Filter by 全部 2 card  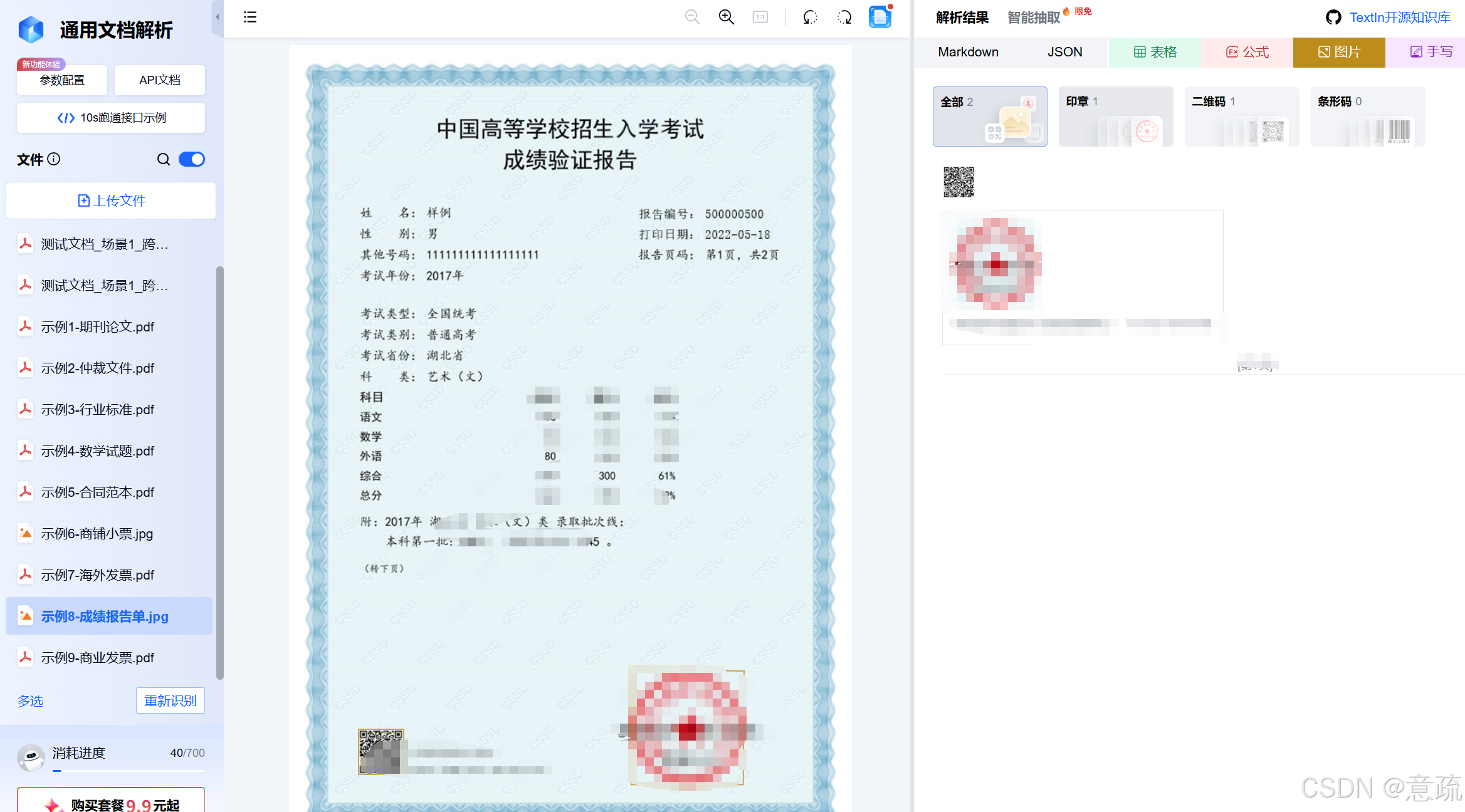pyautogui.click(x=990, y=117)
